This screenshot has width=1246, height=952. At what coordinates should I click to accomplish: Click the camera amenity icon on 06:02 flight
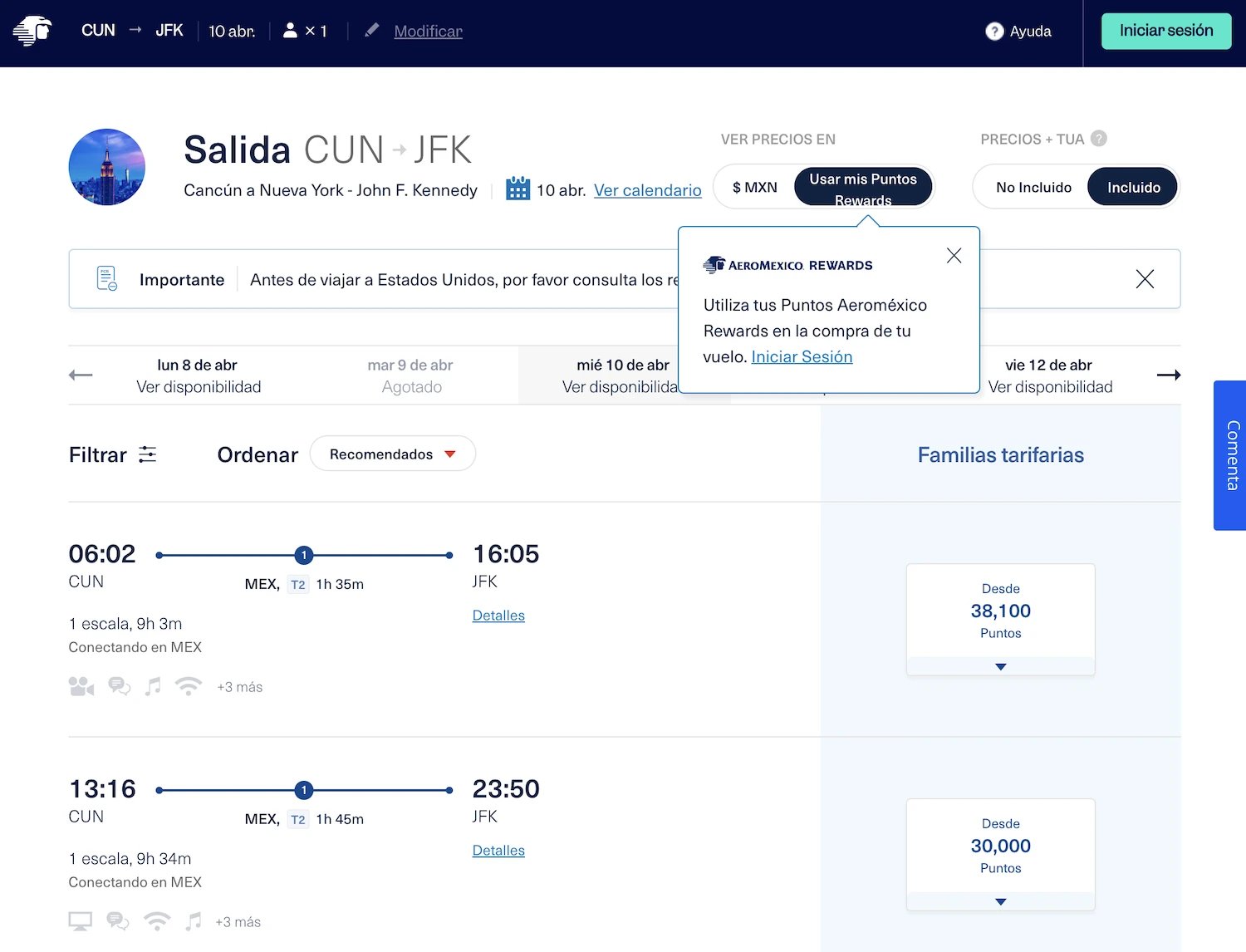pyautogui.click(x=81, y=686)
